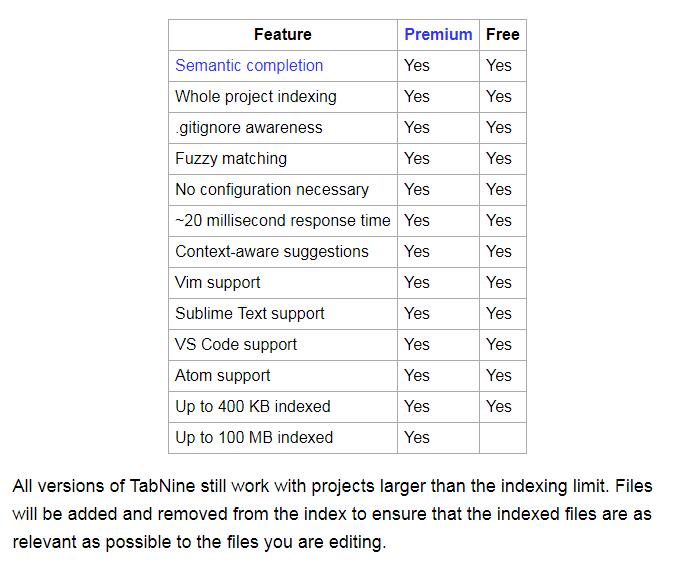Screen dimensions: 675x564
Task: Click the Free column header
Action: 502,34
